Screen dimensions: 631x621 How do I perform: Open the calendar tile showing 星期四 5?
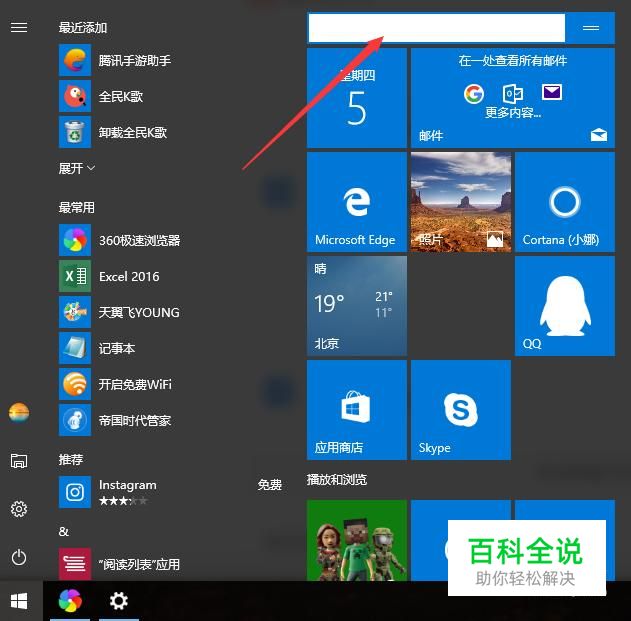[x=357, y=98]
